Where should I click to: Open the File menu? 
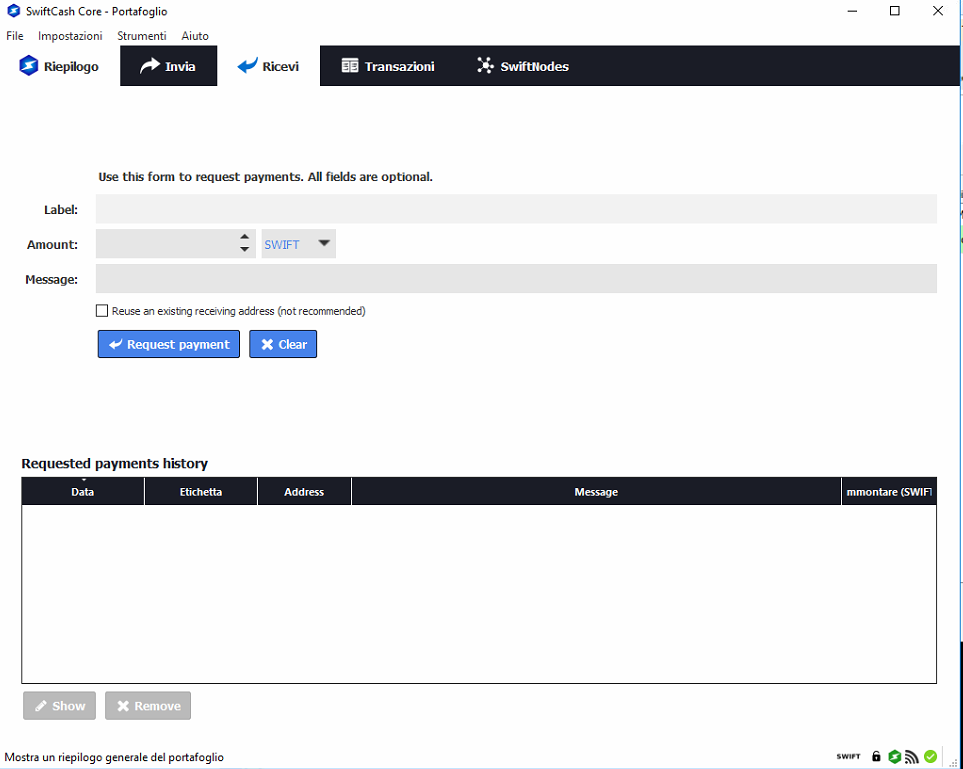[15, 36]
